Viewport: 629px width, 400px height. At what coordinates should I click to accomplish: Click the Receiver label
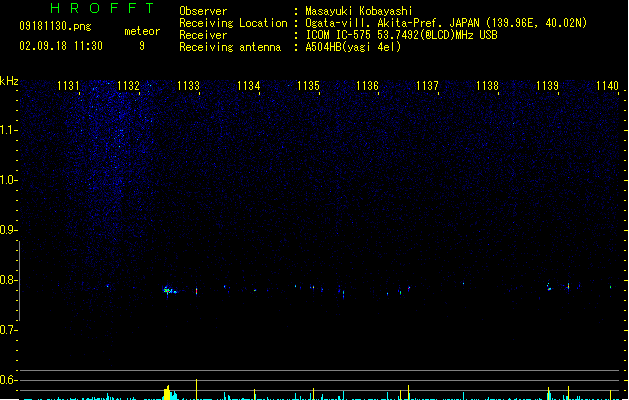coord(203,35)
